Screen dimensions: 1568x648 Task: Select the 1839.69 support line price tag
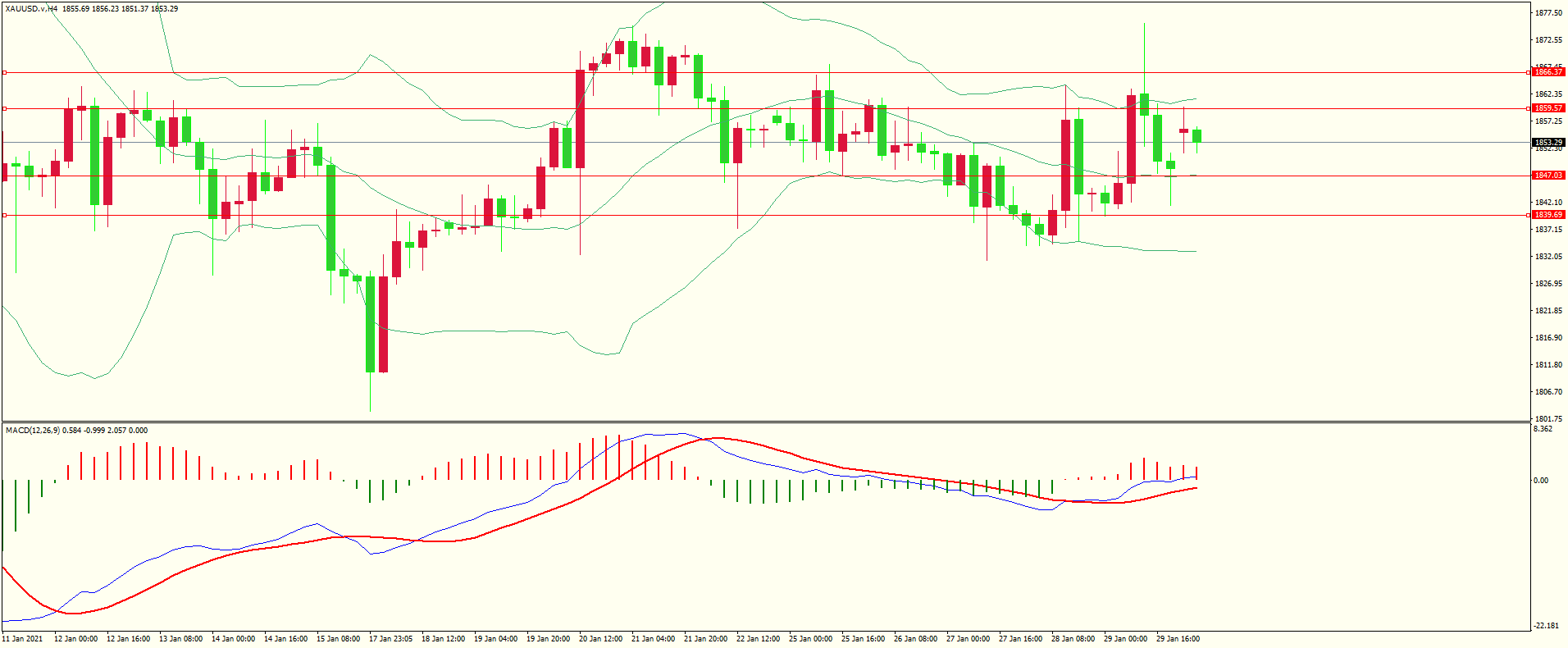point(1548,215)
